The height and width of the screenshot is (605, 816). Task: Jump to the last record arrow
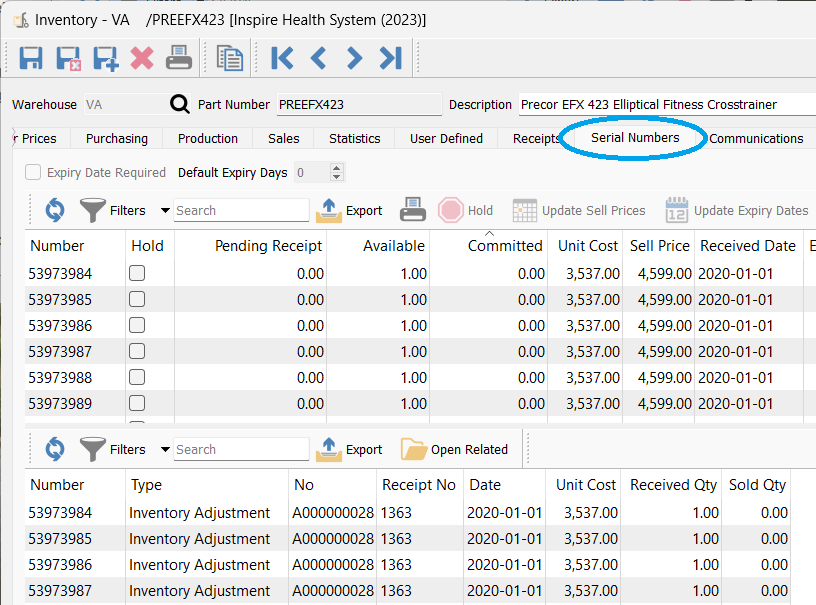pyautogui.click(x=390, y=58)
